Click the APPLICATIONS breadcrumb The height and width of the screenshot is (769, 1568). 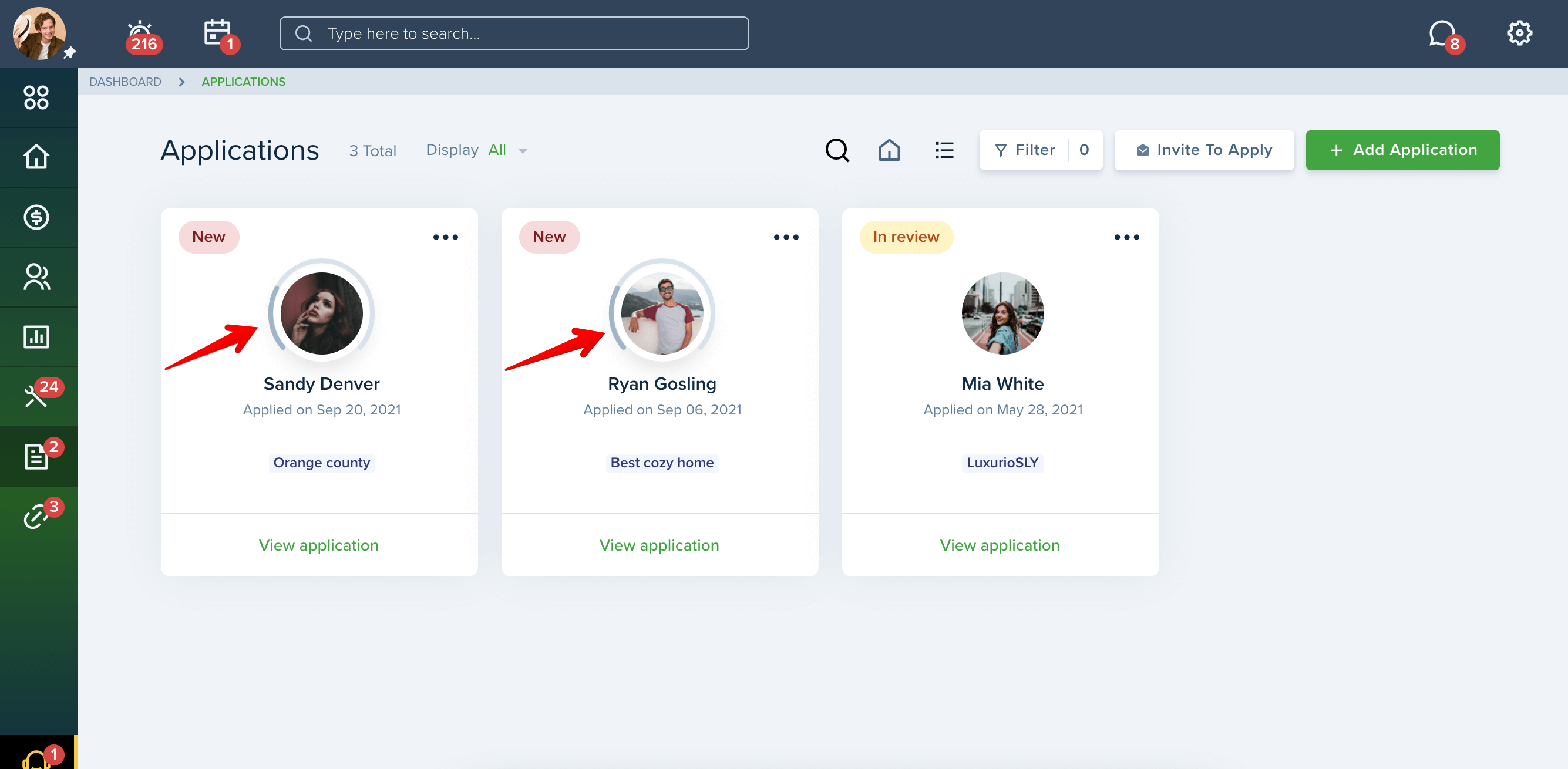(x=244, y=82)
